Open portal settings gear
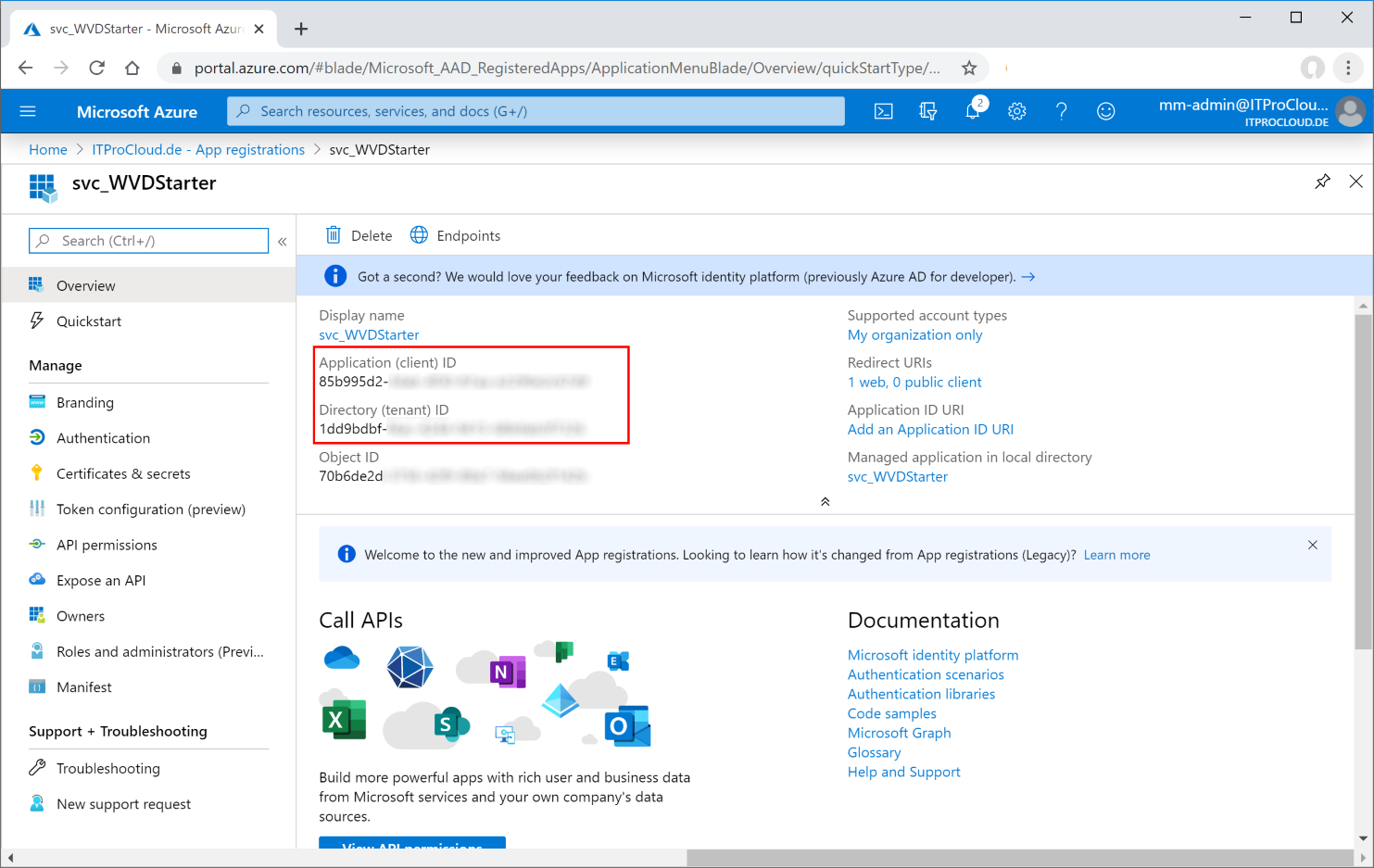The width and height of the screenshot is (1374, 868). [1017, 111]
